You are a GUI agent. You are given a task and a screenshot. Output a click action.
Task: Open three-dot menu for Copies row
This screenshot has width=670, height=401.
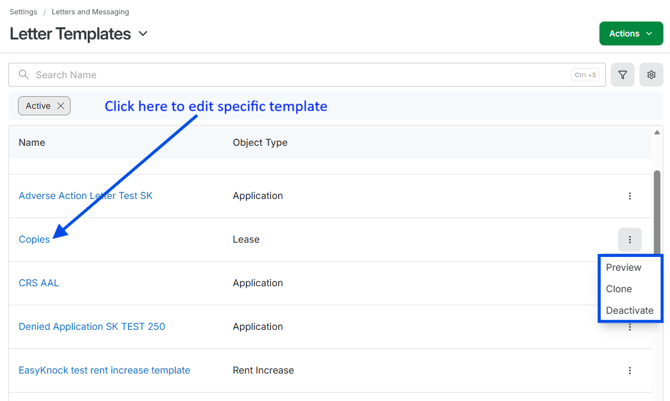[x=629, y=239]
